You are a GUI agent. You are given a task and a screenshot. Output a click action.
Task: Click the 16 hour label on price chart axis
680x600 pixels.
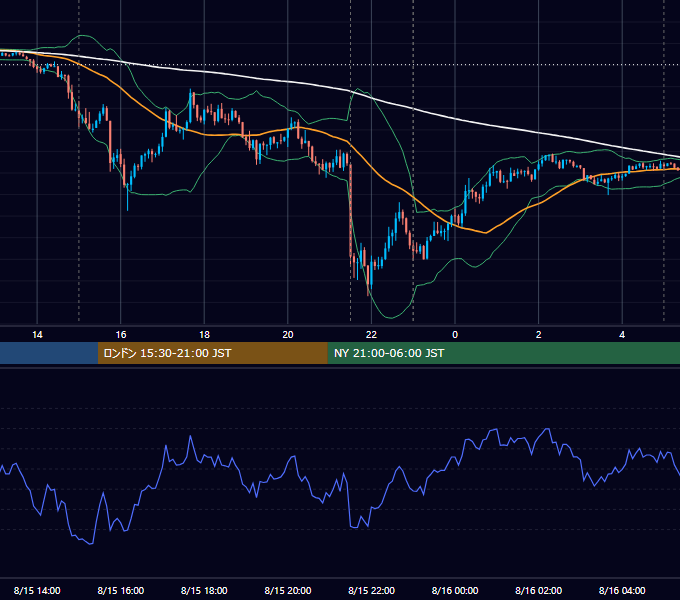(x=121, y=335)
